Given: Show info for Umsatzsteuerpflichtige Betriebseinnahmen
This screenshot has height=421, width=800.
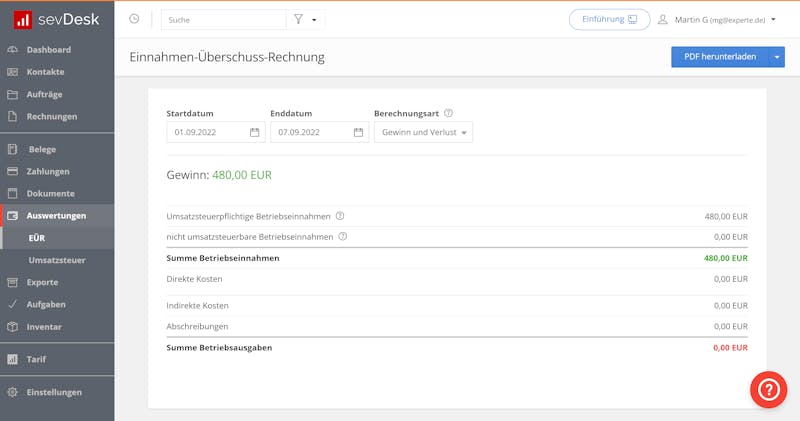Looking at the screenshot, I should coord(340,216).
